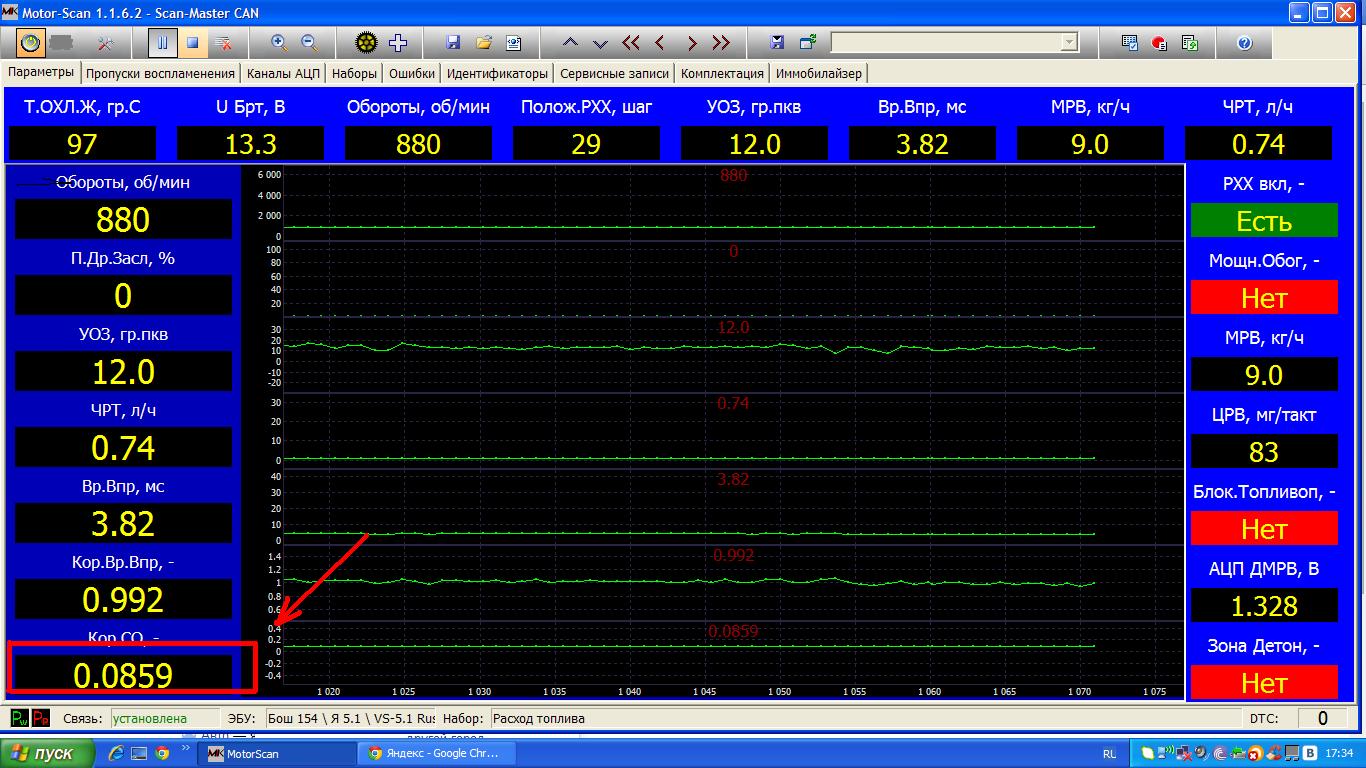The height and width of the screenshot is (768, 1366).
Task: Open the пуск Start button
Action: (x=48, y=753)
